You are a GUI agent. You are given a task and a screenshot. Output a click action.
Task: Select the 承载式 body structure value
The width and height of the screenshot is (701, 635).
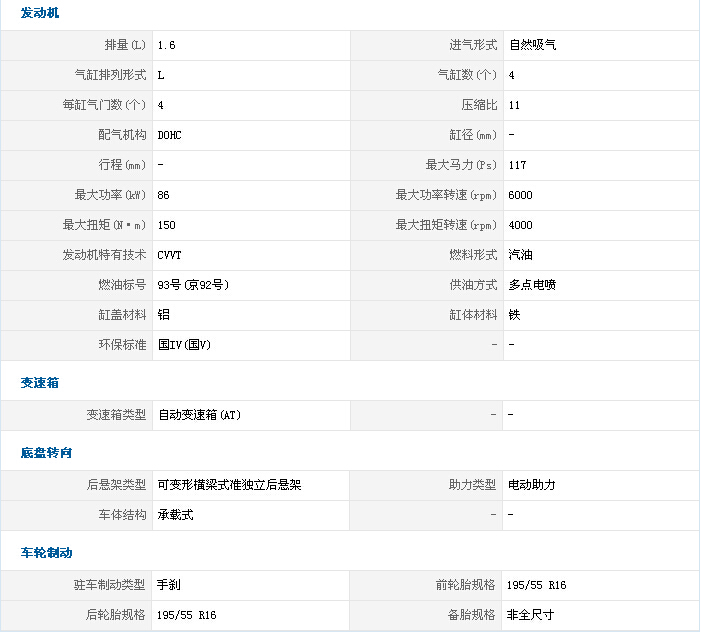coord(176,515)
